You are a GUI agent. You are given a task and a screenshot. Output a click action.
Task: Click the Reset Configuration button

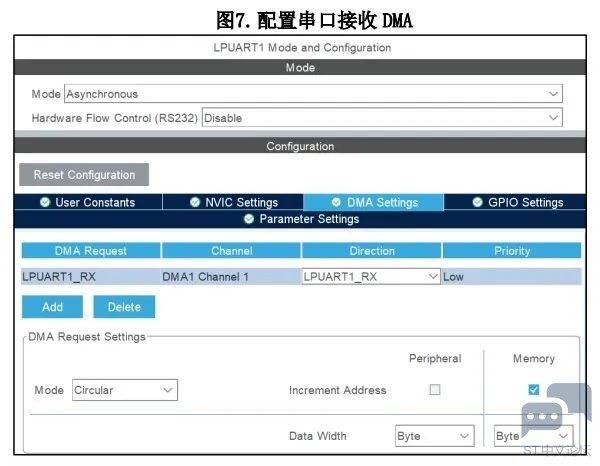[84, 174]
